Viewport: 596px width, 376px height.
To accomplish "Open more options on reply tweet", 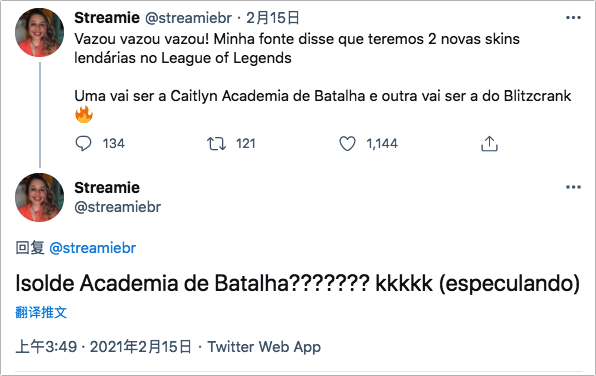I will (x=573, y=187).
